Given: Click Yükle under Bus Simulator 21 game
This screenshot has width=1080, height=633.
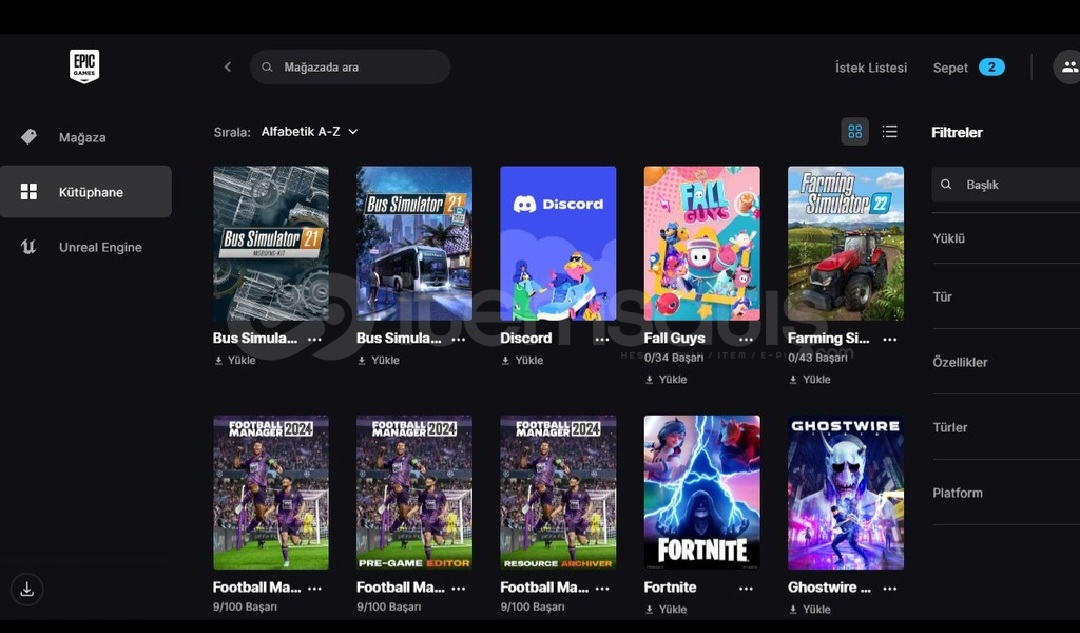Looking at the screenshot, I should pos(379,360).
